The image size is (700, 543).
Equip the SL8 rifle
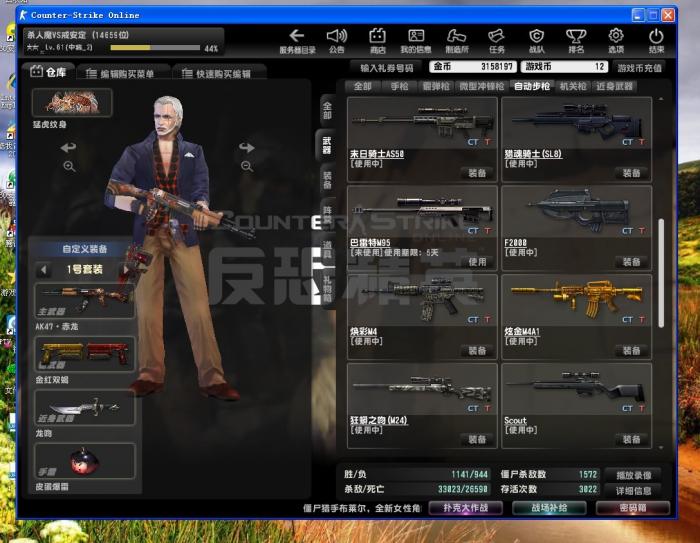tap(631, 173)
